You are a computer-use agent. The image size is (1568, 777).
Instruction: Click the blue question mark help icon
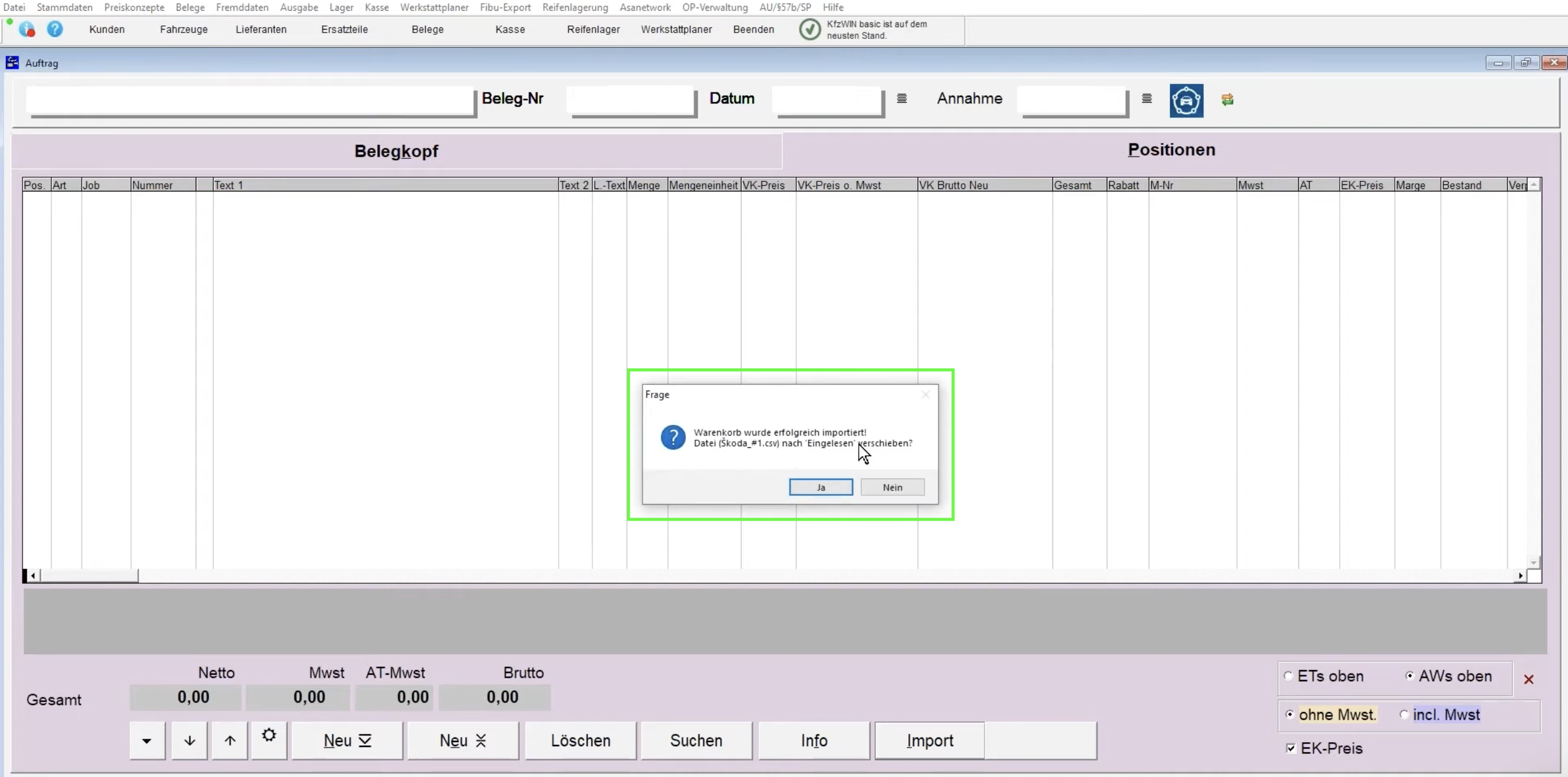[x=55, y=29]
